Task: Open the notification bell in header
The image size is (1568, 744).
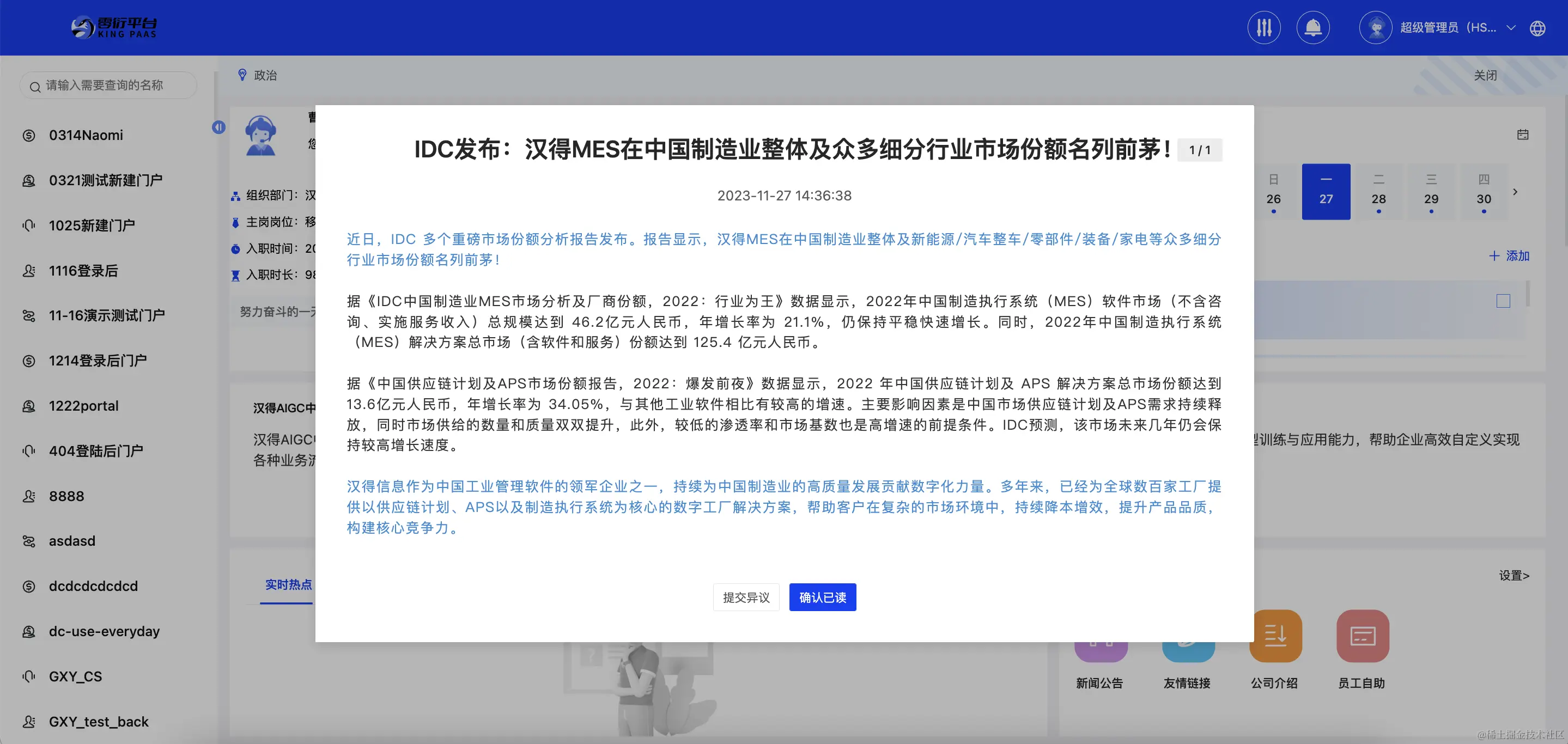Action: (x=1313, y=27)
